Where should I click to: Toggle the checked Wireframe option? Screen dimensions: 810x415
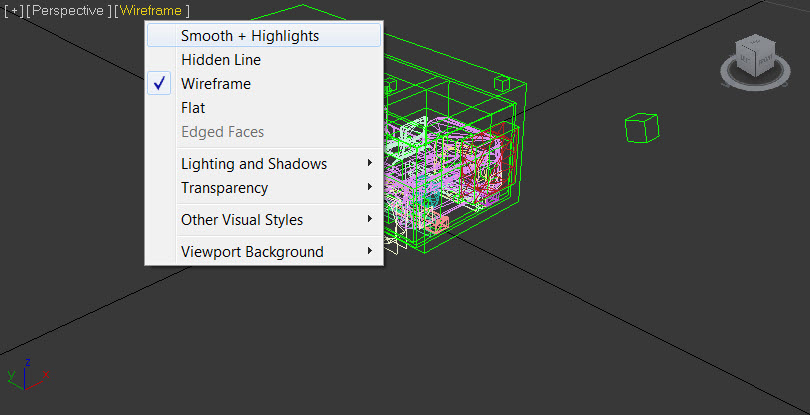point(216,84)
